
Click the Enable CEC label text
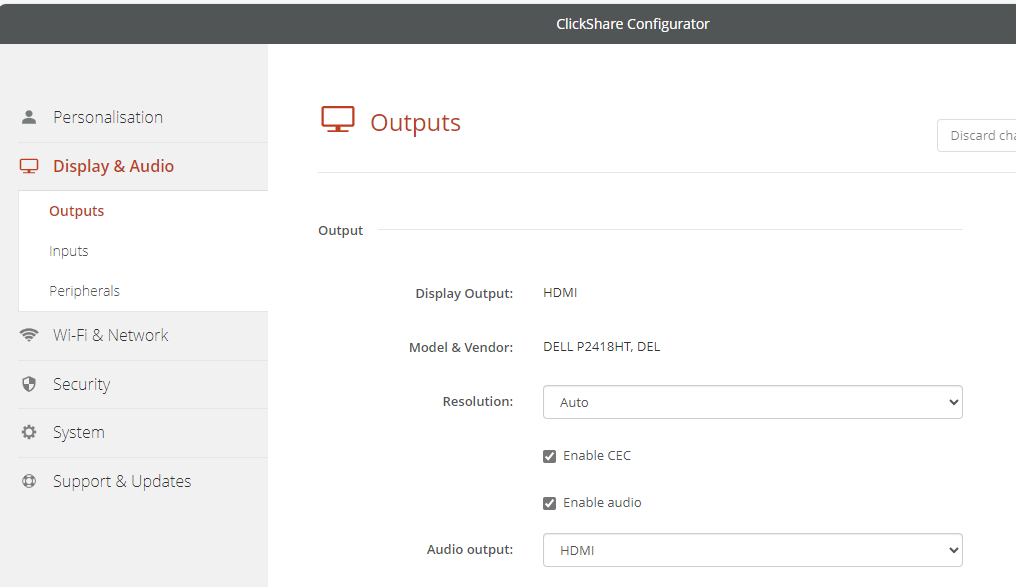tap(597, 456)
